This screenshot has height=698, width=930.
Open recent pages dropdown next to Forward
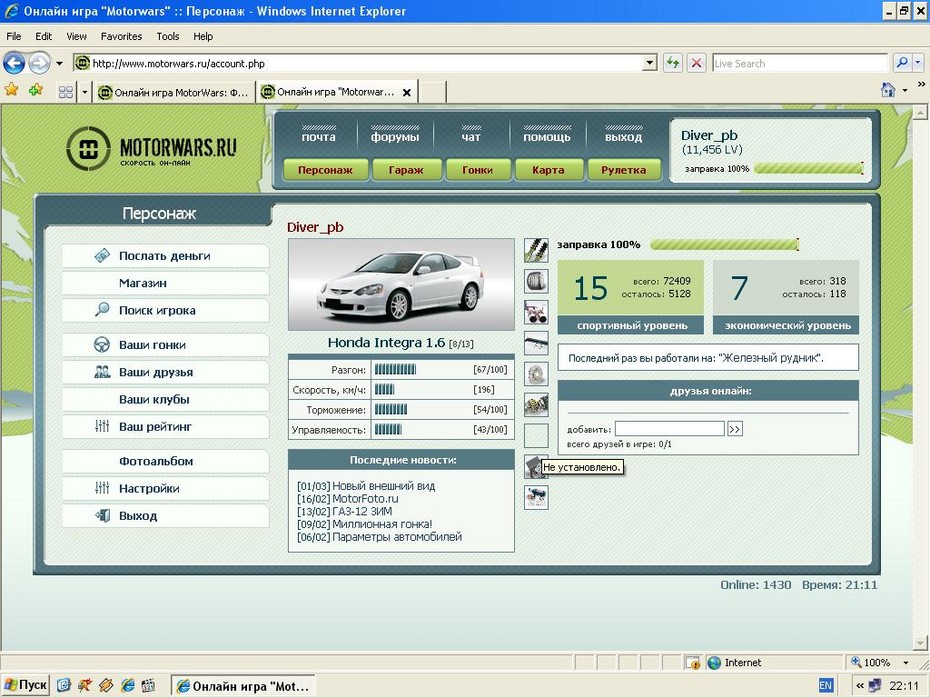59,63
